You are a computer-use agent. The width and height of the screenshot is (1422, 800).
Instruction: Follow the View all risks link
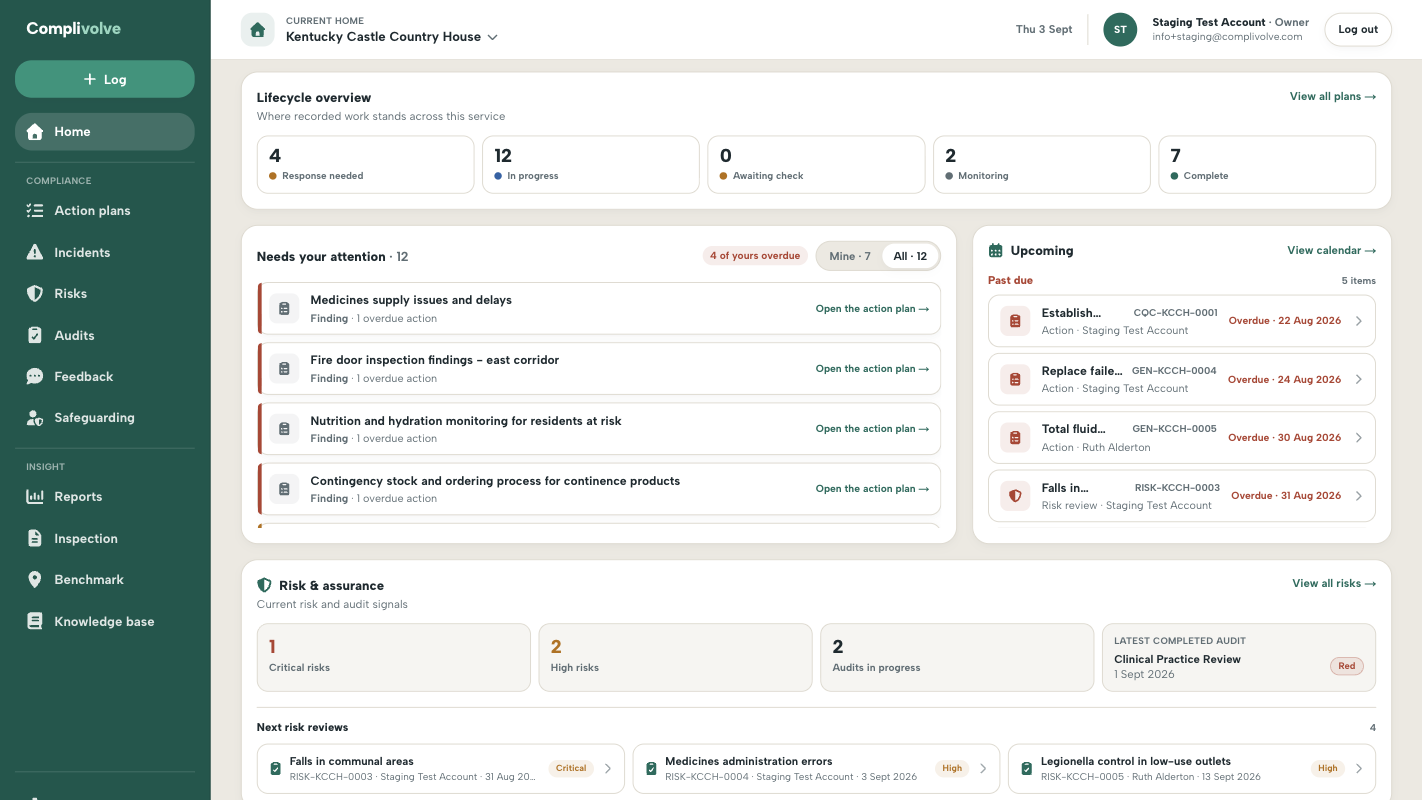pos(1333,583)
